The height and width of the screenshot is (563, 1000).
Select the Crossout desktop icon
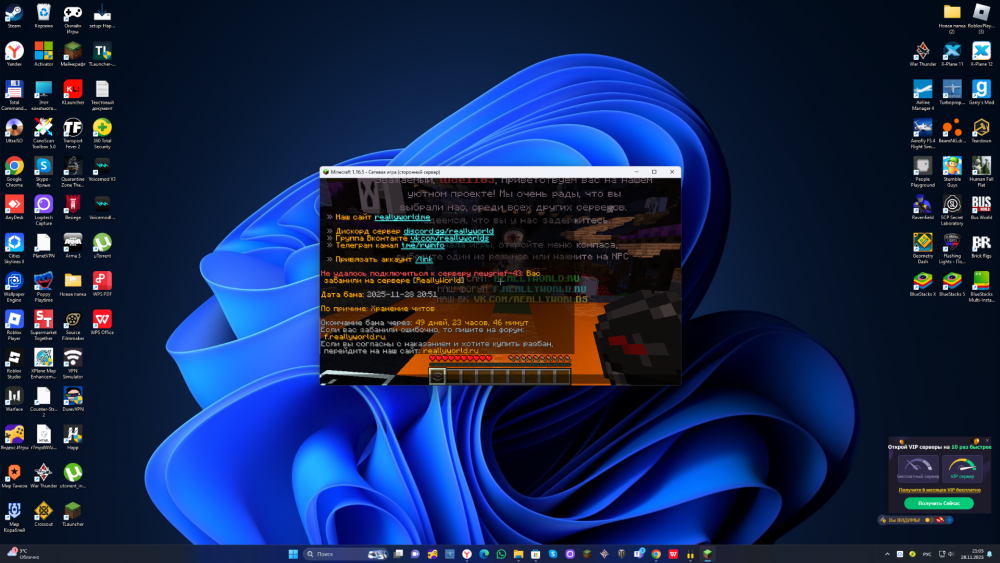point(43,513)
